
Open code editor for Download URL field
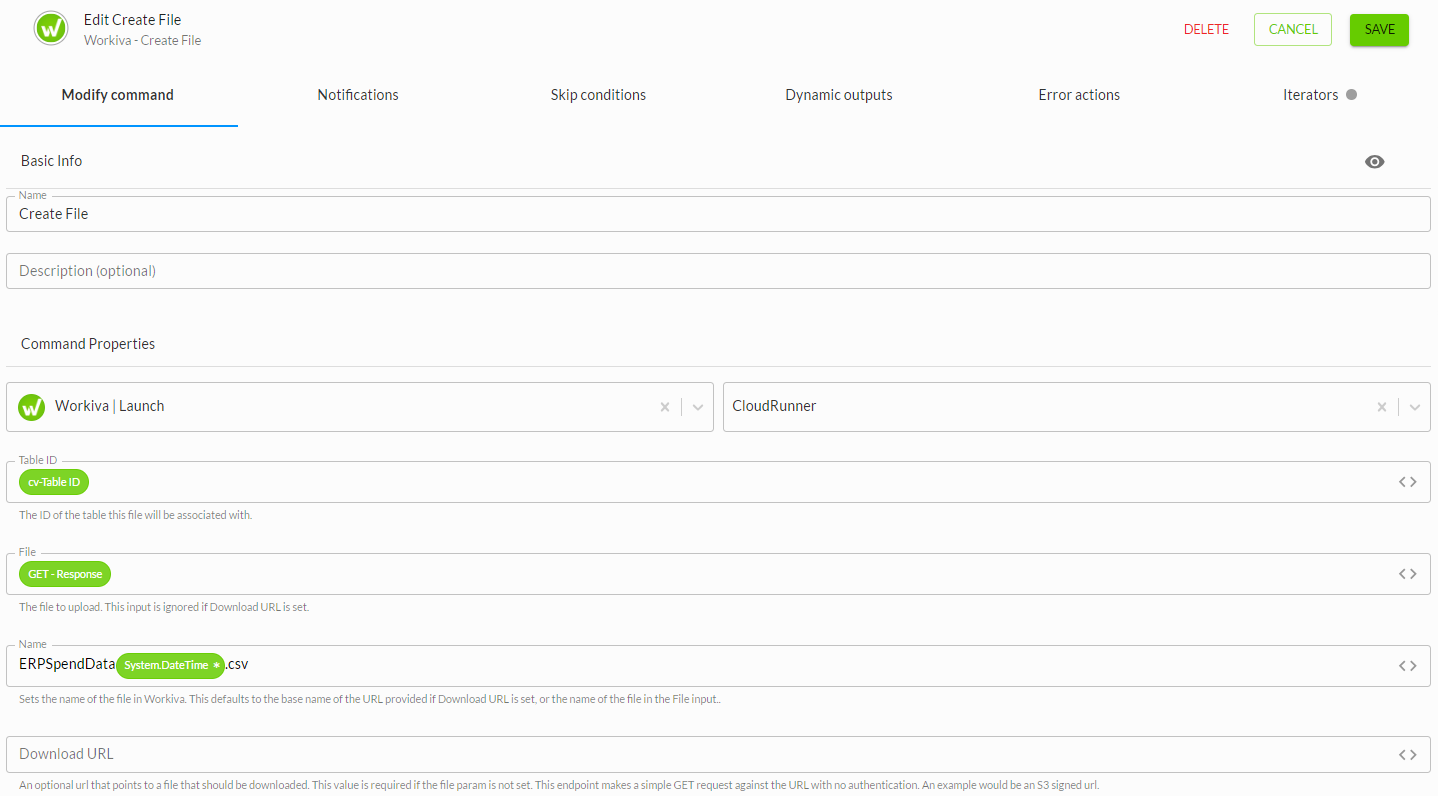coord(1407,755)
